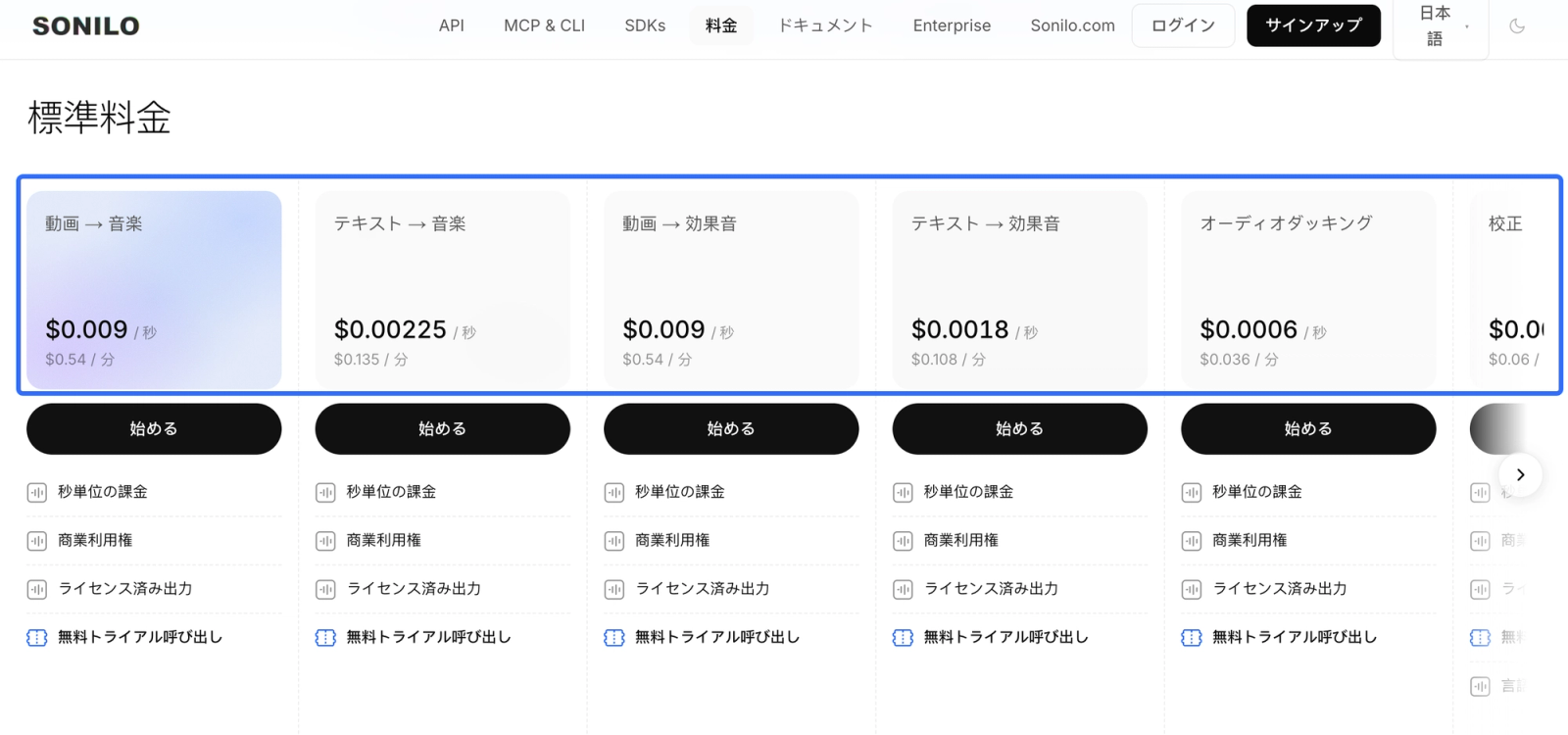
Task: Click waveform icon beside 商業利用権 in テキスト → 音楽
Action: point(325,540)
